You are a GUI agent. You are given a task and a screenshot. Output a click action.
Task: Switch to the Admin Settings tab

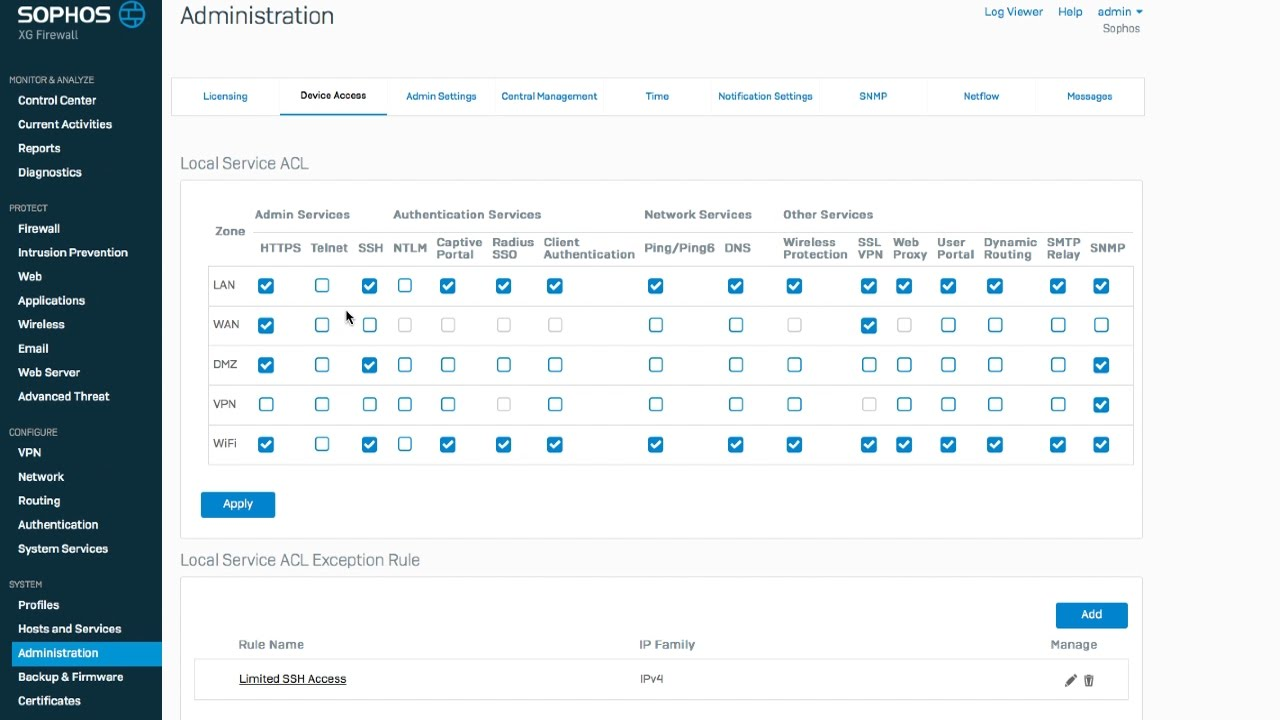pyautogui.click(x=441, y=96)
